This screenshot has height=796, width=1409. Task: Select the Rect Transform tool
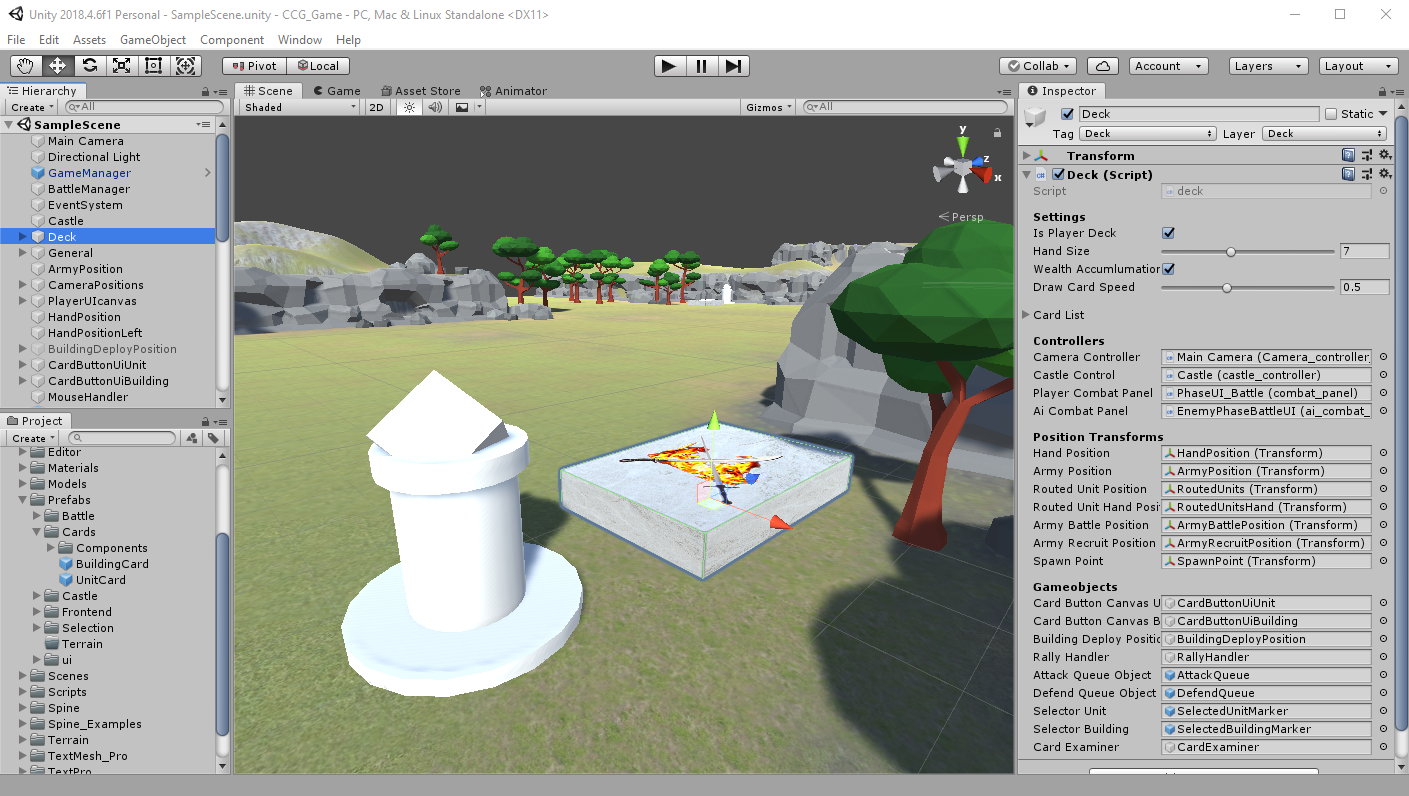click(153, 66)
